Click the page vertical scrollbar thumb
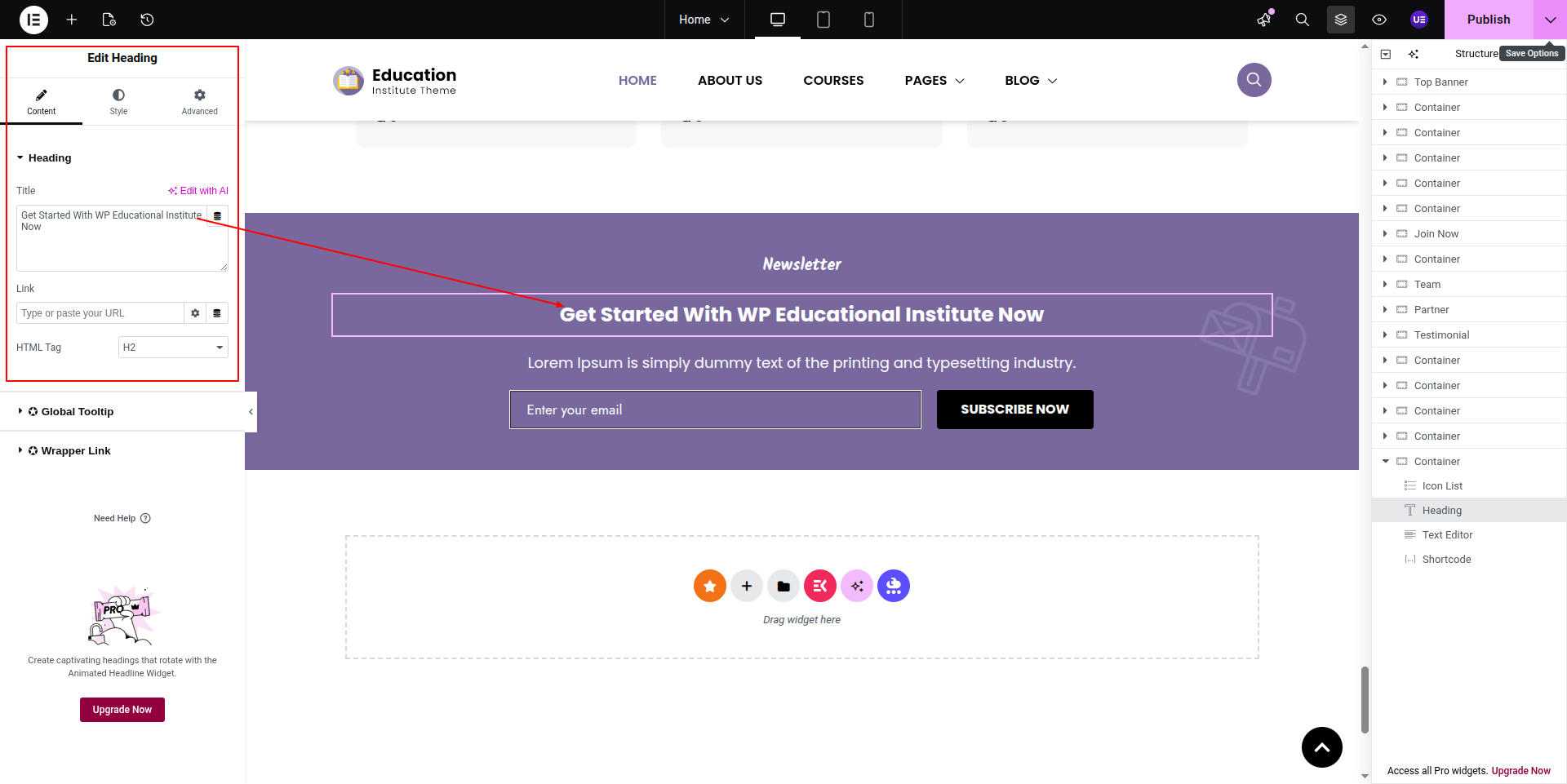The image size is (1567, 784). pyautogui.click(x=1365, y=699)
